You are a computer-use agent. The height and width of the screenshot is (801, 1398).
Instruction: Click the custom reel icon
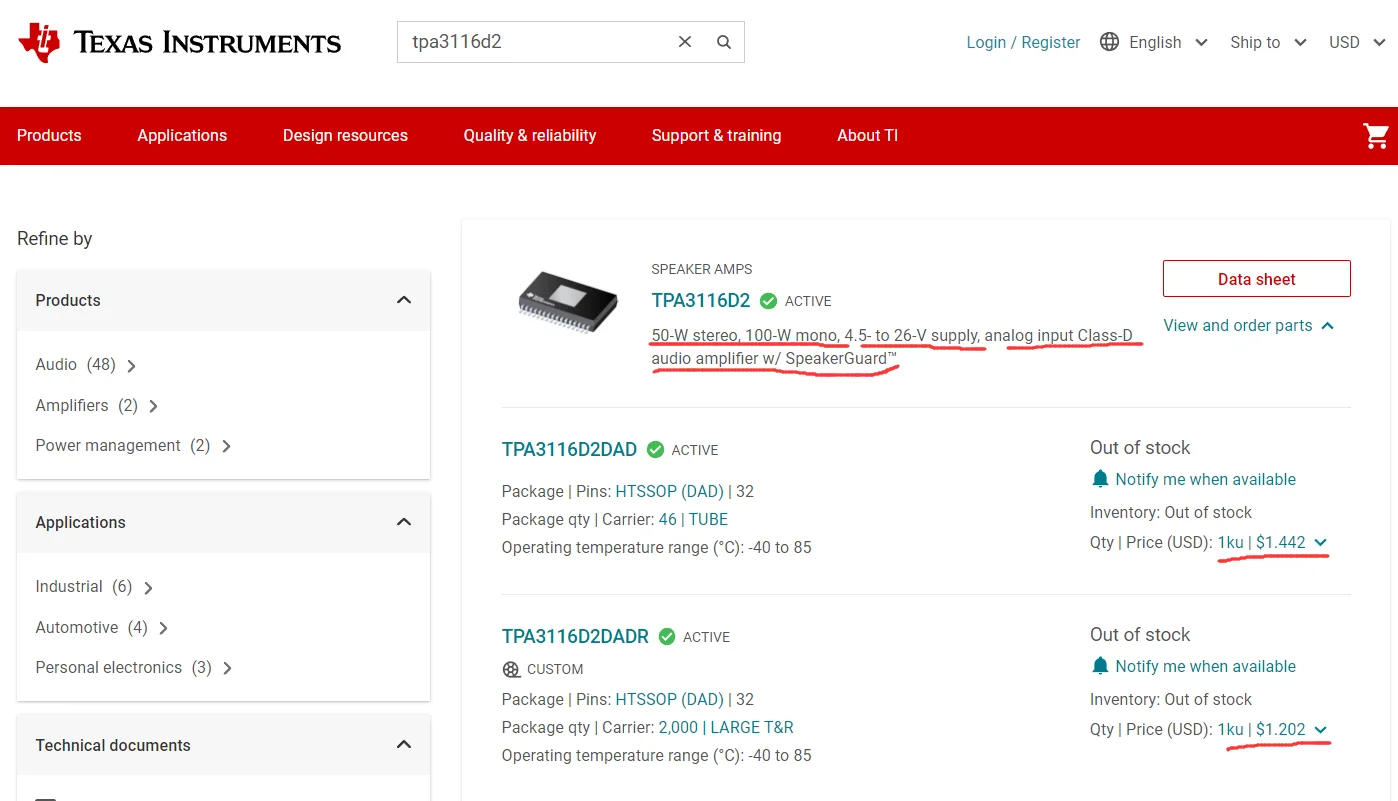511,669
